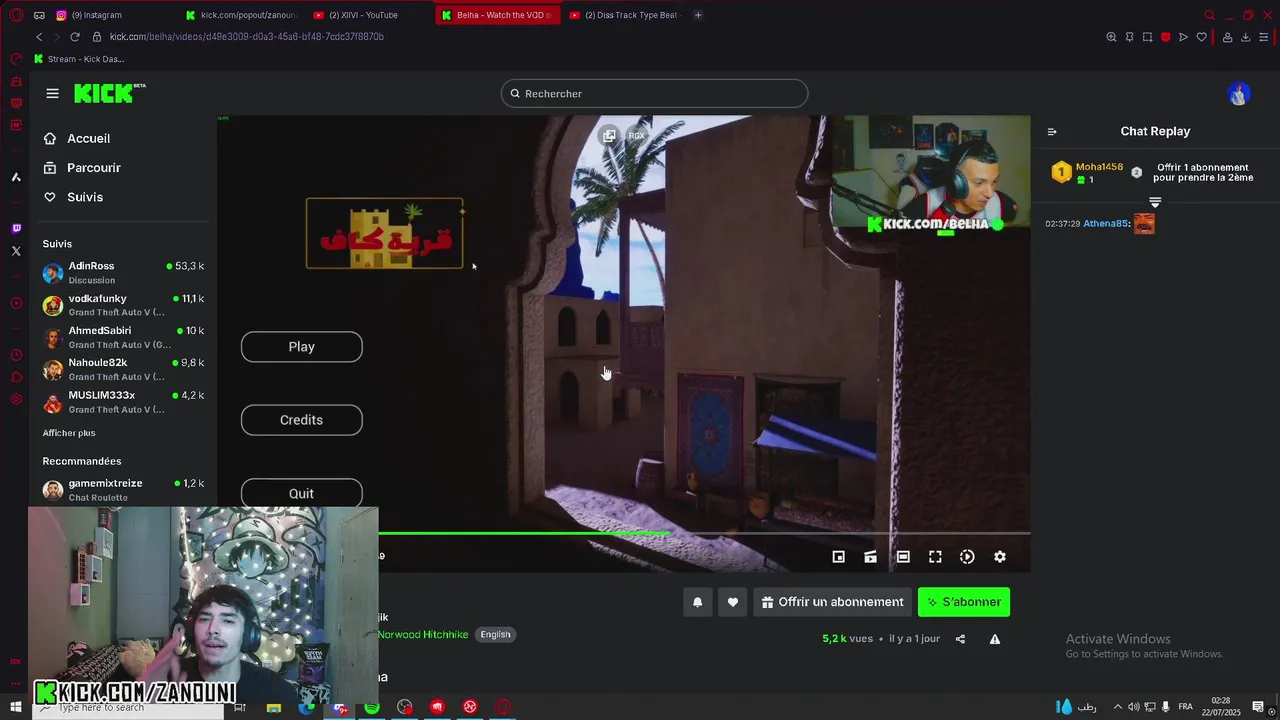Click the Offrir un abonnement button
Image resolution: width=1280 pixels, height=720 pixels.
click(833, 602)
